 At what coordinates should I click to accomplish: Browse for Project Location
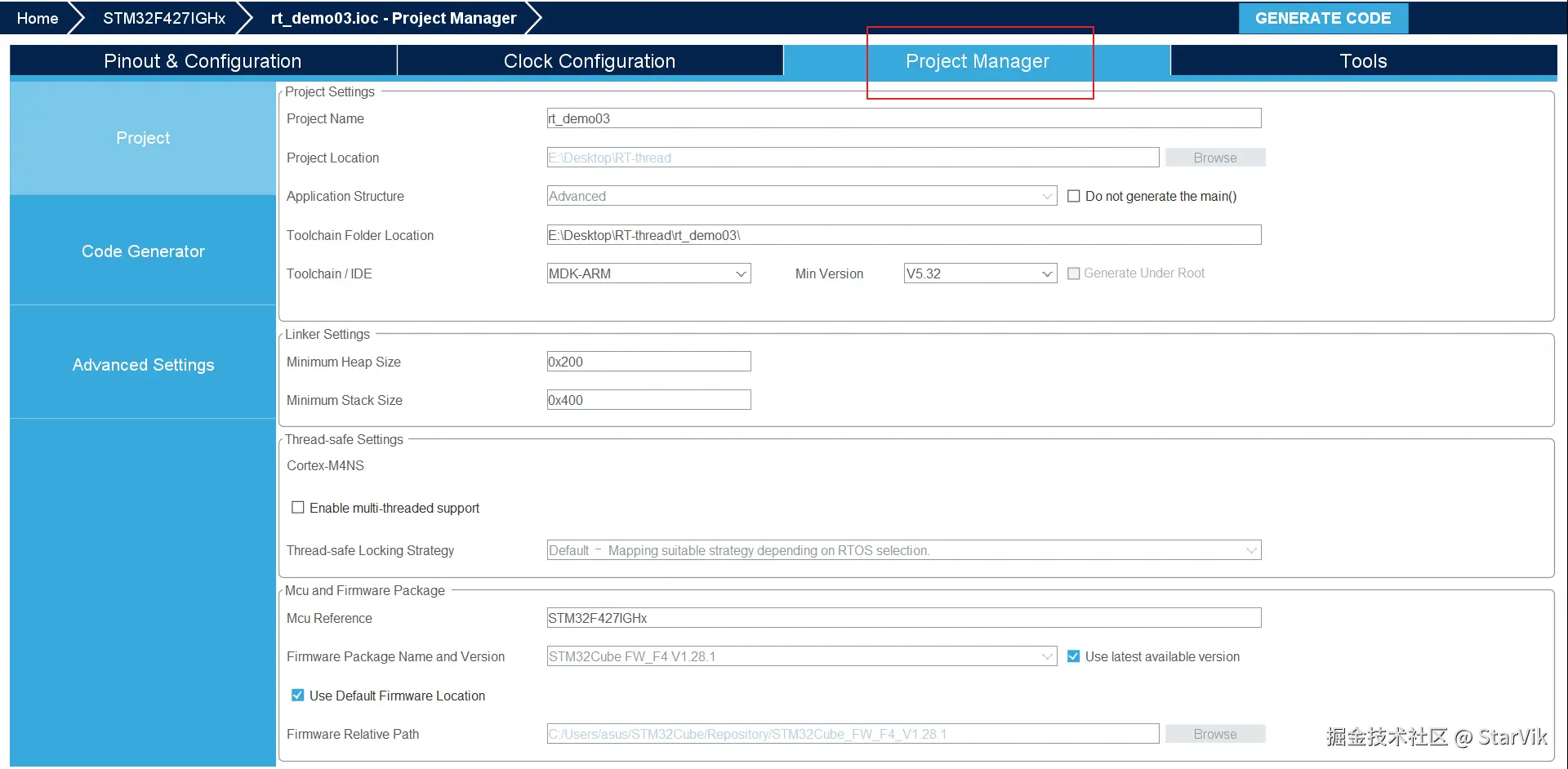[1215, 158]
